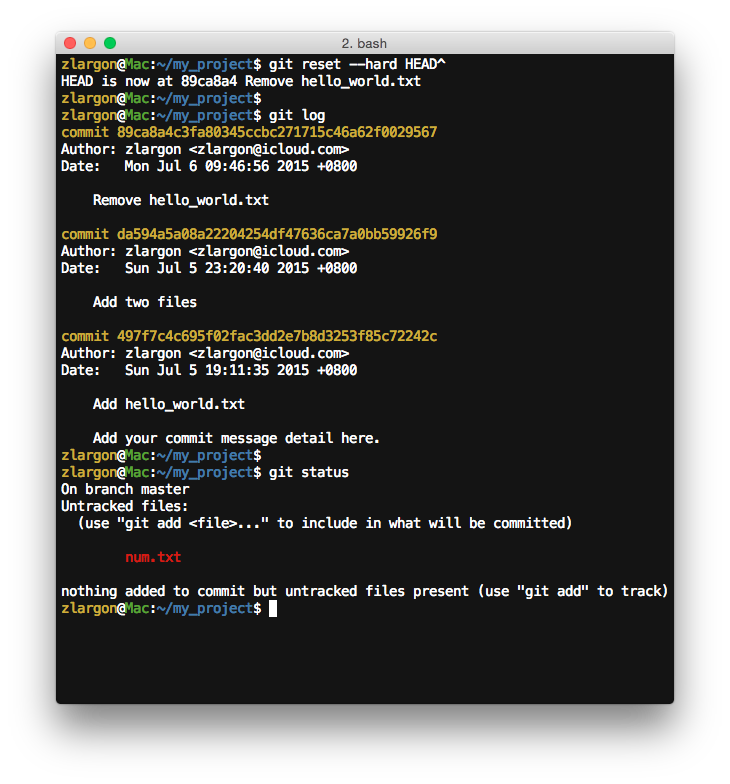Minimize the terminal with yellow button
Viewport: 730px width, 784px height.
click(90, 43)
